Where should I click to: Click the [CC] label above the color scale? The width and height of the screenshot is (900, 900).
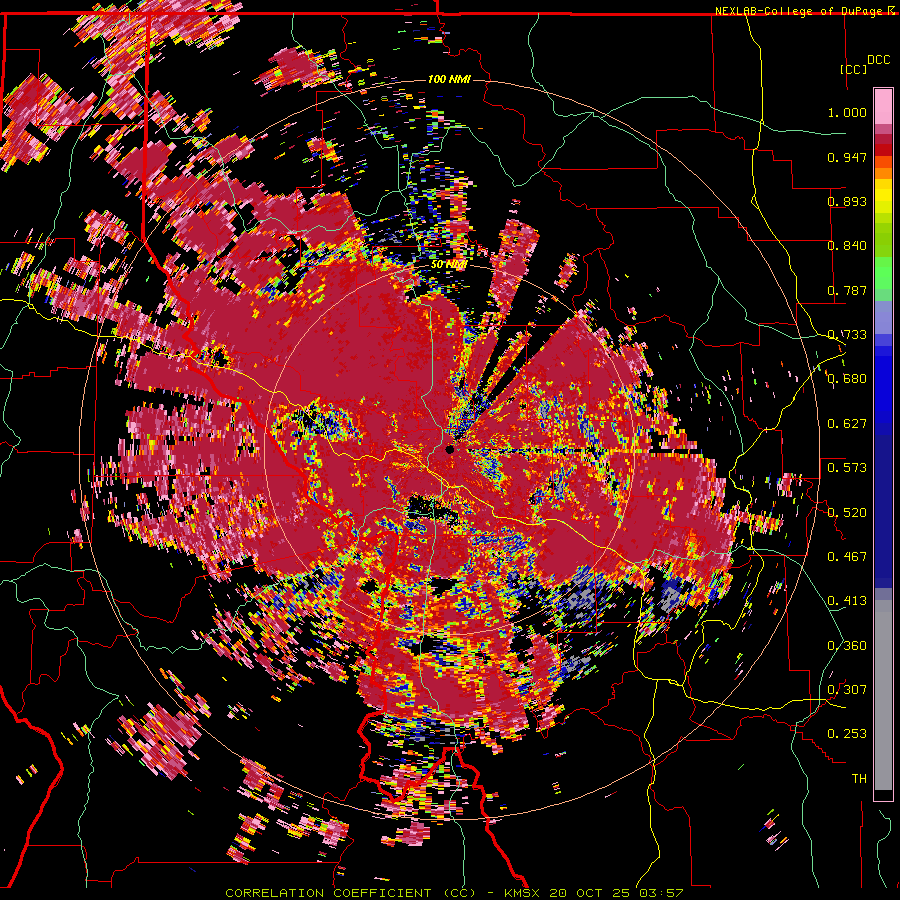(x=854, y=69)
